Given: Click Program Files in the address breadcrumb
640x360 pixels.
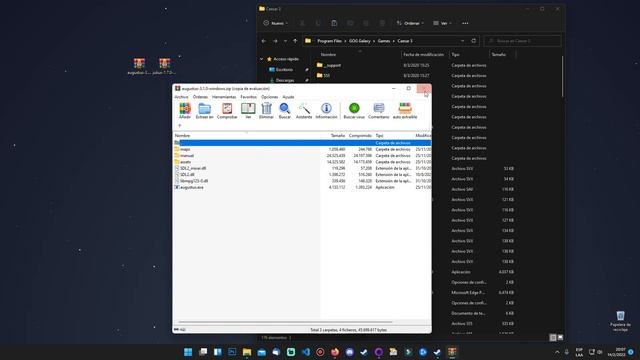Looking at the screenshot, I should [x=329, y=41].
